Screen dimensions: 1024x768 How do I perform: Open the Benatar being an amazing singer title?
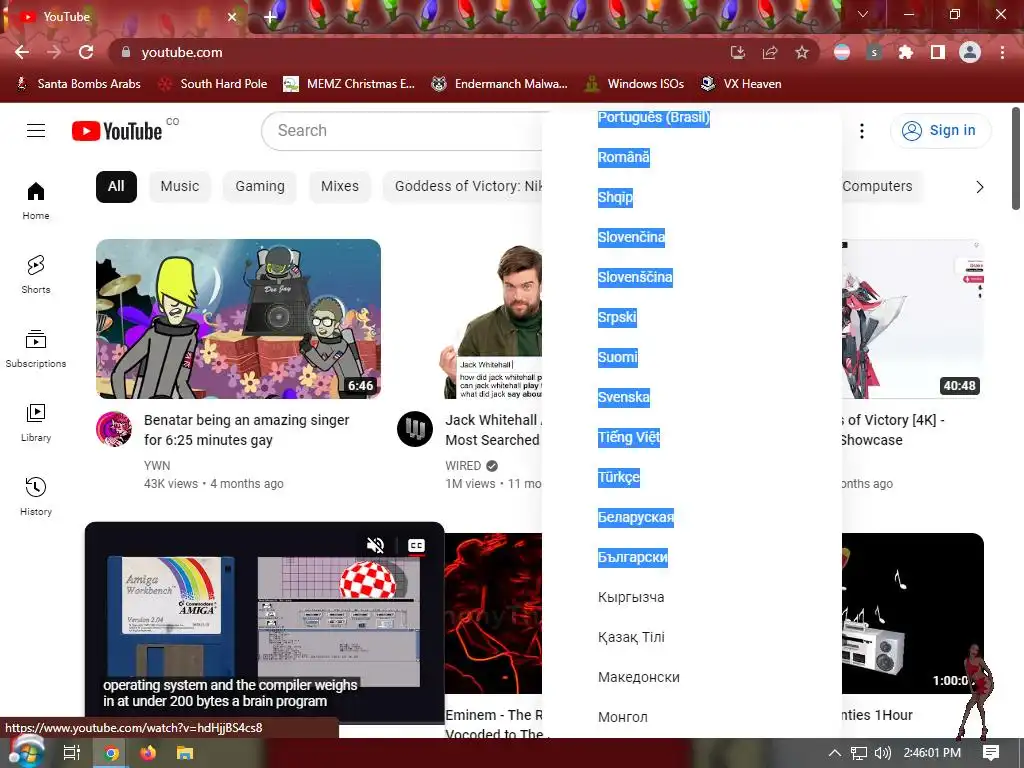coord(247,430)
